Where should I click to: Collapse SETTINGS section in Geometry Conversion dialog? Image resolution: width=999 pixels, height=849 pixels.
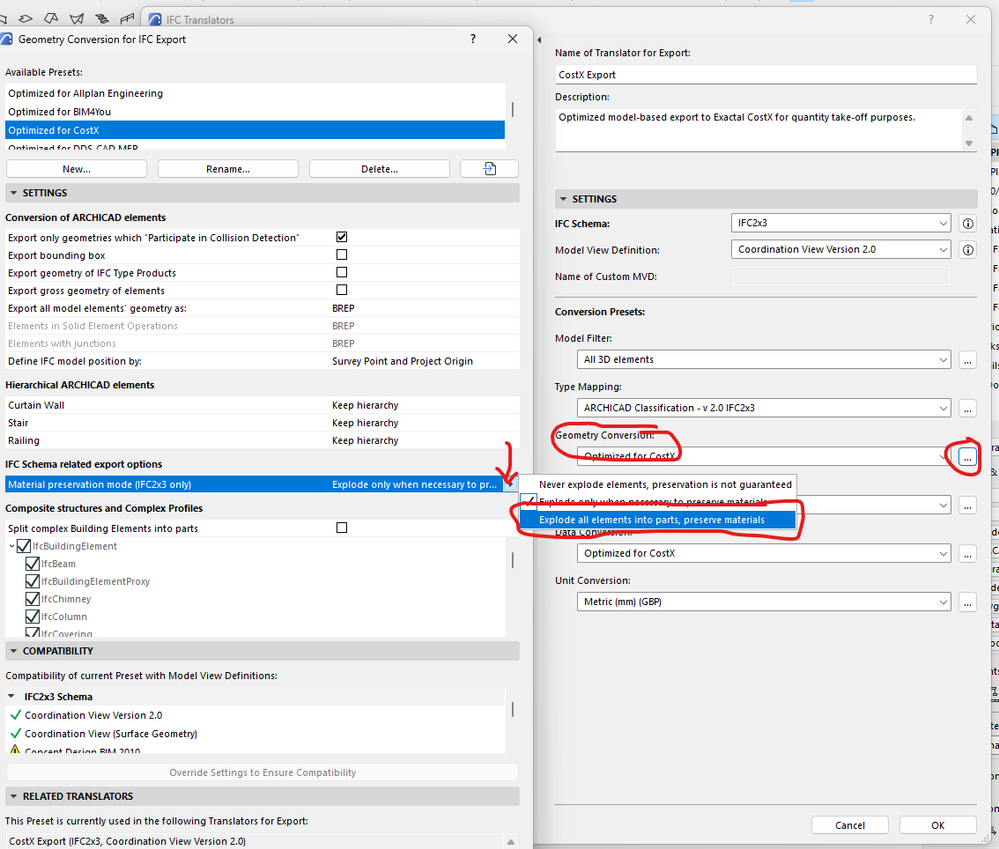pyautogui.click(x=13, y=193)
